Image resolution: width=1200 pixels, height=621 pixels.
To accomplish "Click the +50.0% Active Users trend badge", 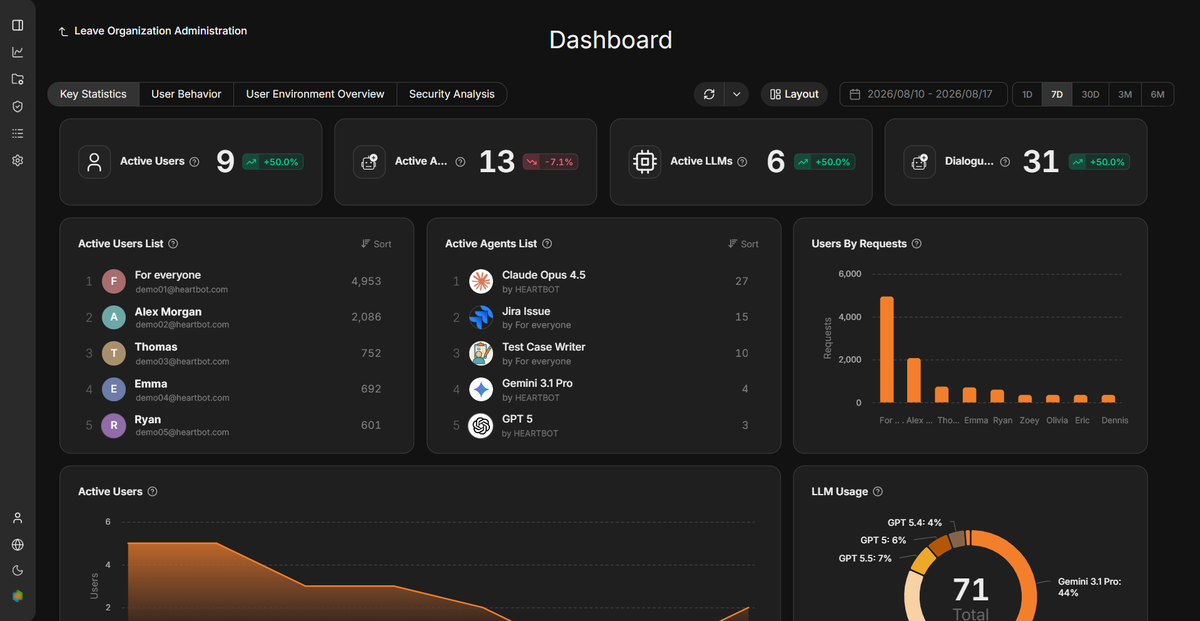I will point(273,162).
